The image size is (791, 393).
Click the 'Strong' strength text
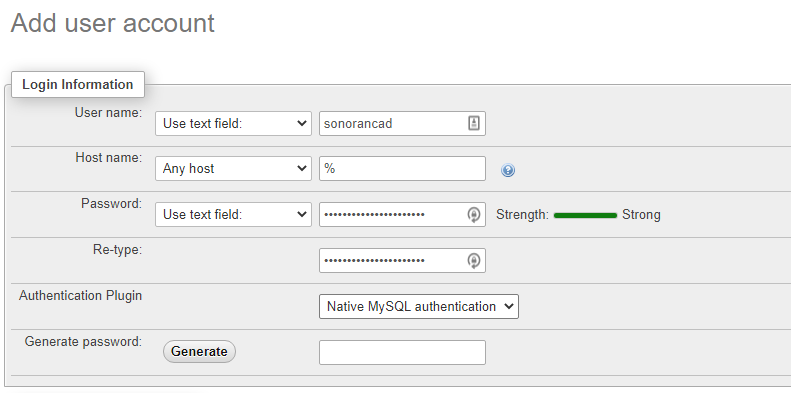641,215
